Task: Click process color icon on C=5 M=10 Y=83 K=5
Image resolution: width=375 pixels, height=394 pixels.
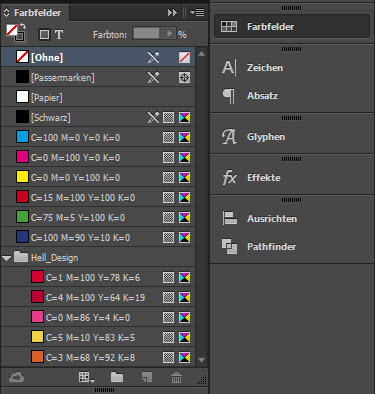Action: tap(168, 337)
